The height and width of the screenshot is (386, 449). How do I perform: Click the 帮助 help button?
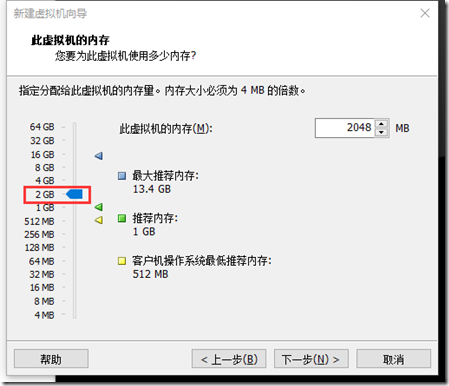51,359
